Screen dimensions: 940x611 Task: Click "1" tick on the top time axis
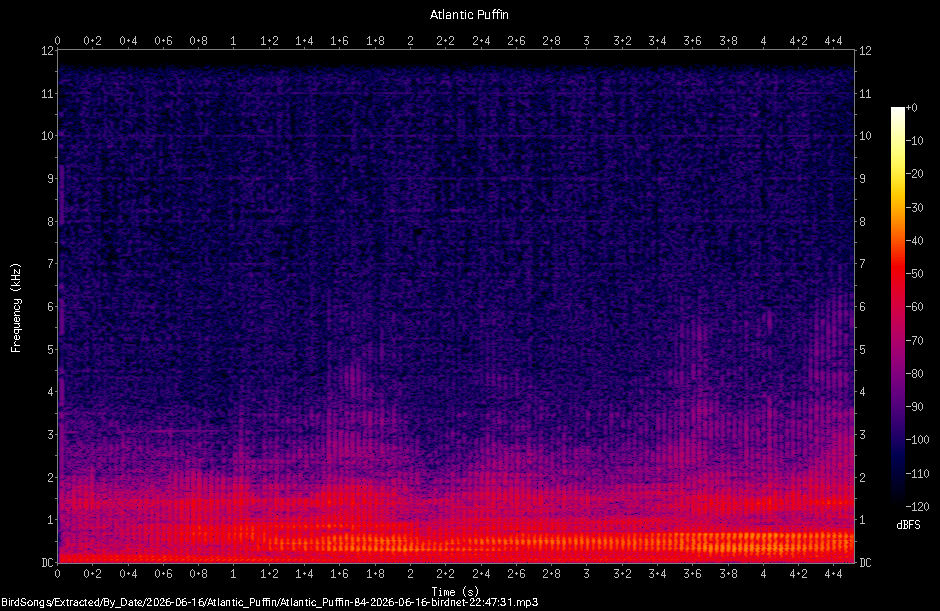click(x=233, y=41)
